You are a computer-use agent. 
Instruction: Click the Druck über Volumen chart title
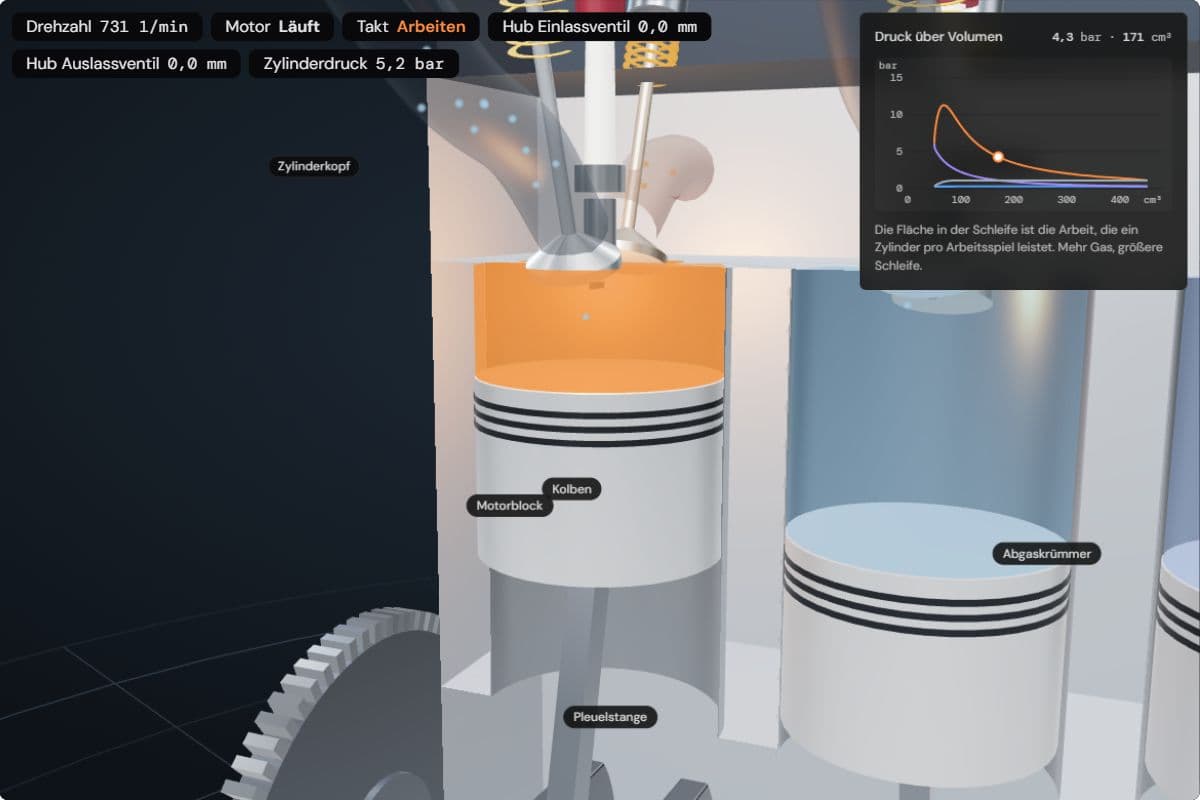(x=938, y=37)
